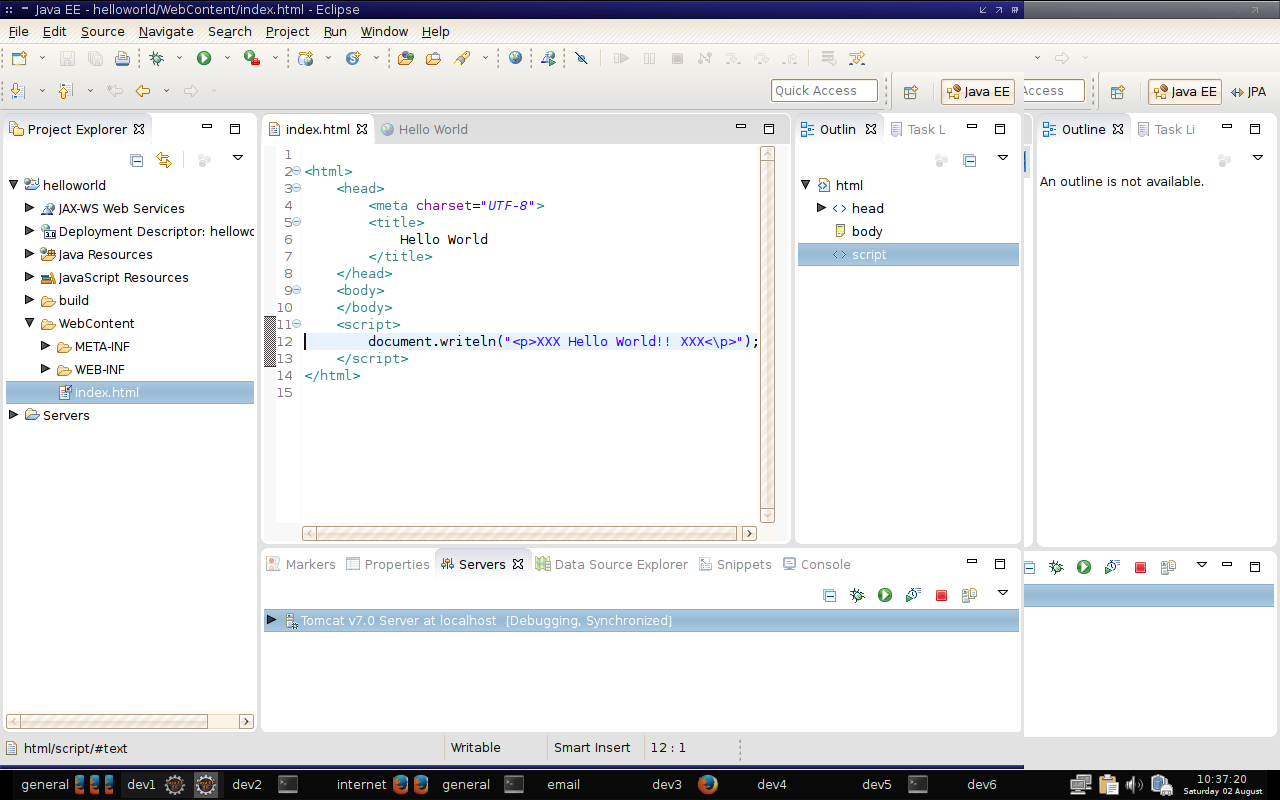Collapse the html fold marker at line 2
1280x800 pixels.
pos(297,171)
